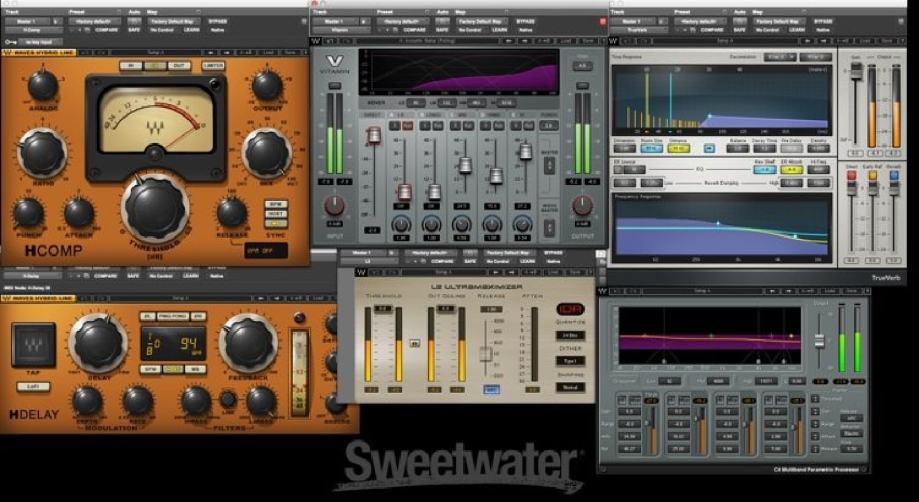Open the Master 1 track selector in H-Comp header

[x=28, y=21]
